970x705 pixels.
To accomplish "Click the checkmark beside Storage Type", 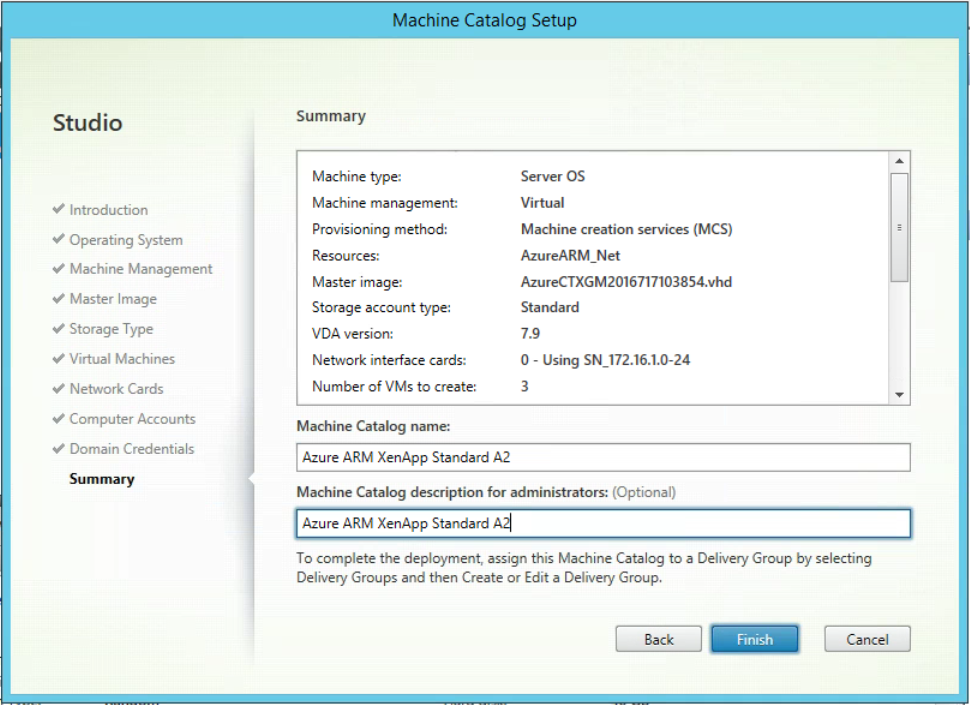I will coord(59,328).
